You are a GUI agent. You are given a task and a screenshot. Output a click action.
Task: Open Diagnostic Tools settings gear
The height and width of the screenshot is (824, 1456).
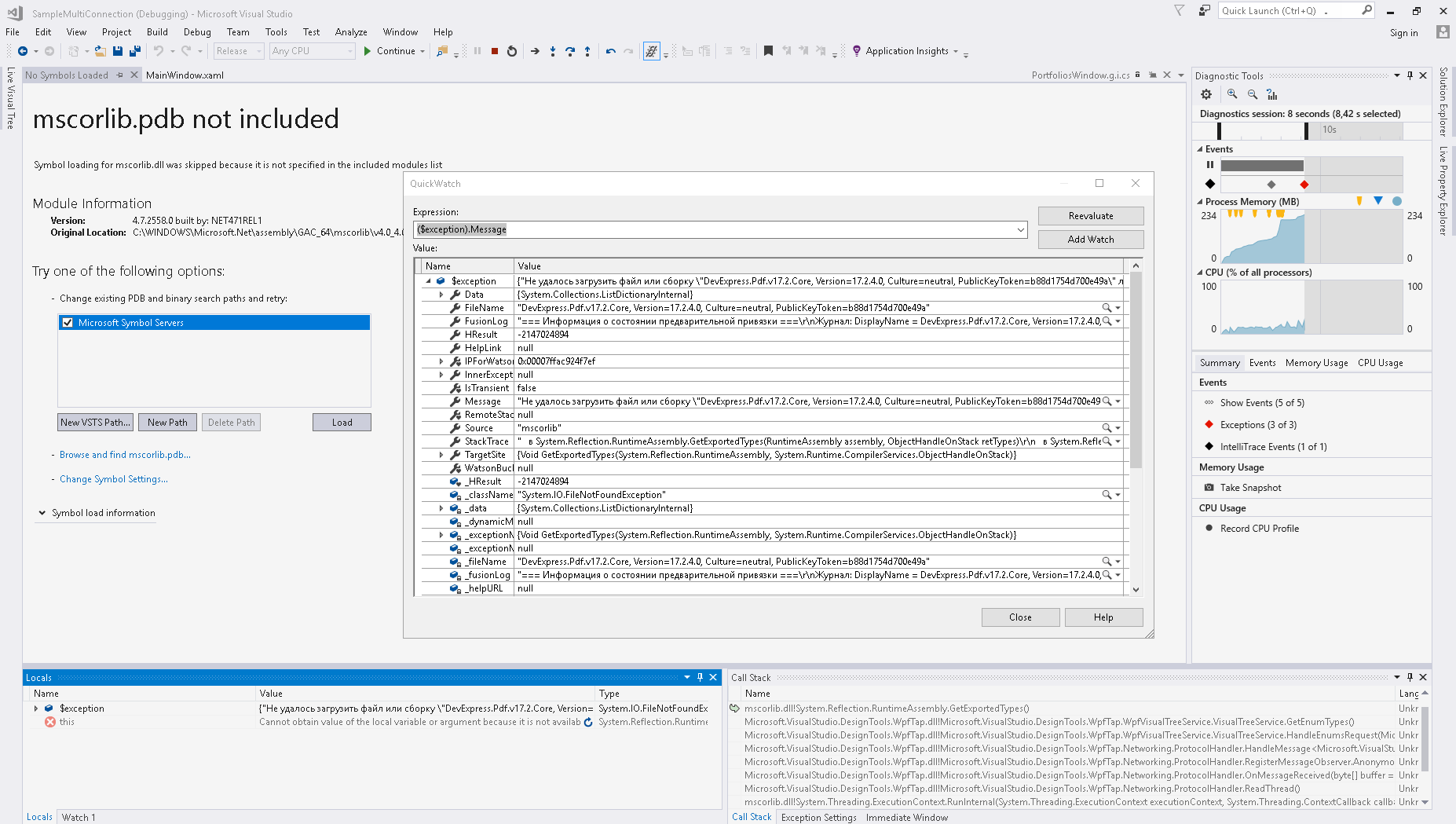[x=1206, y=94]
